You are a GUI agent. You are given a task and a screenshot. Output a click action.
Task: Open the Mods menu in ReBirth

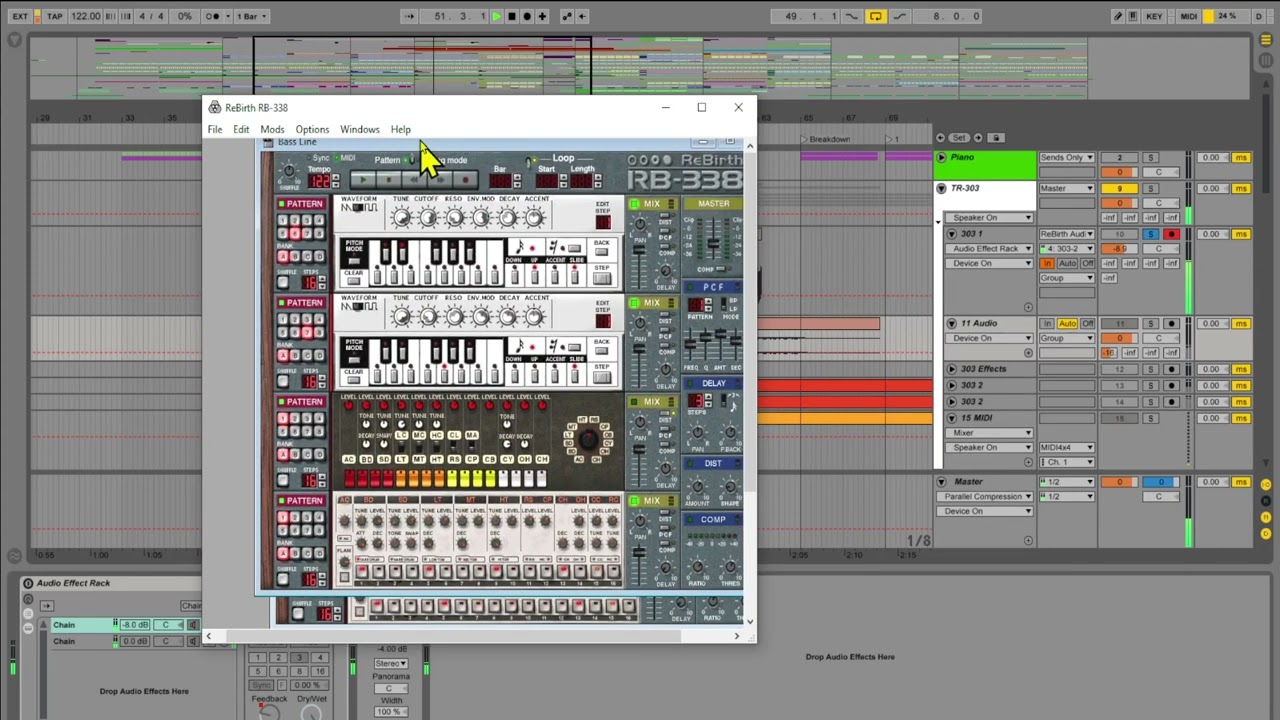[272, 129]
